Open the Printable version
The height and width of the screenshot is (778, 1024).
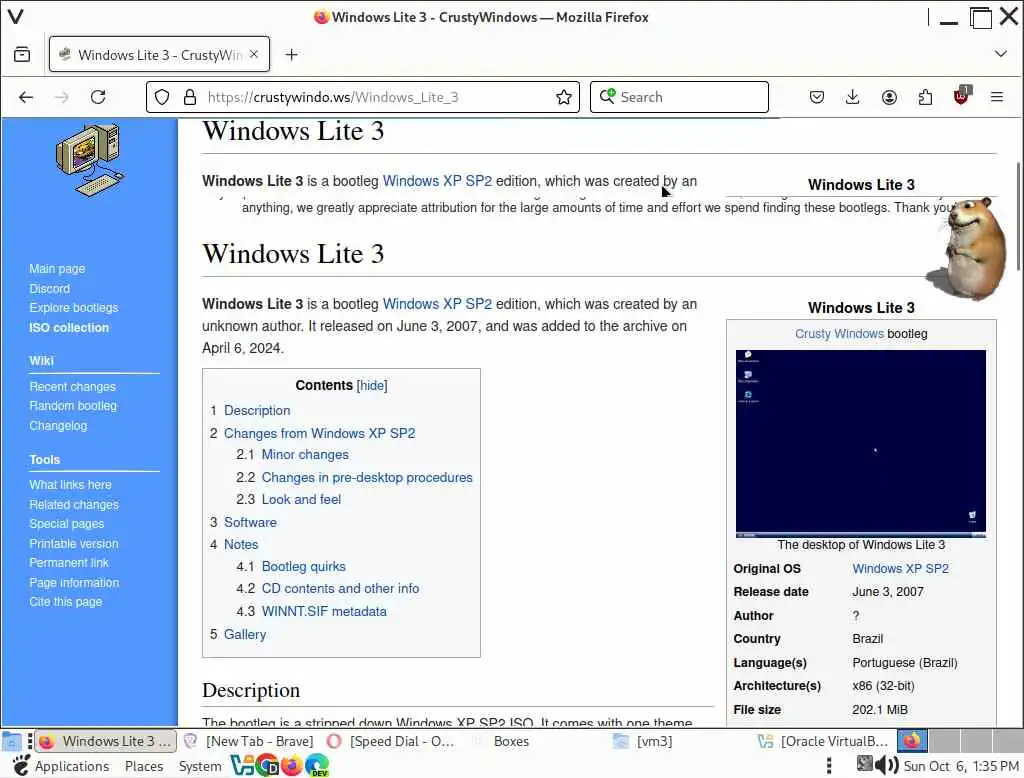click(74, 543)
